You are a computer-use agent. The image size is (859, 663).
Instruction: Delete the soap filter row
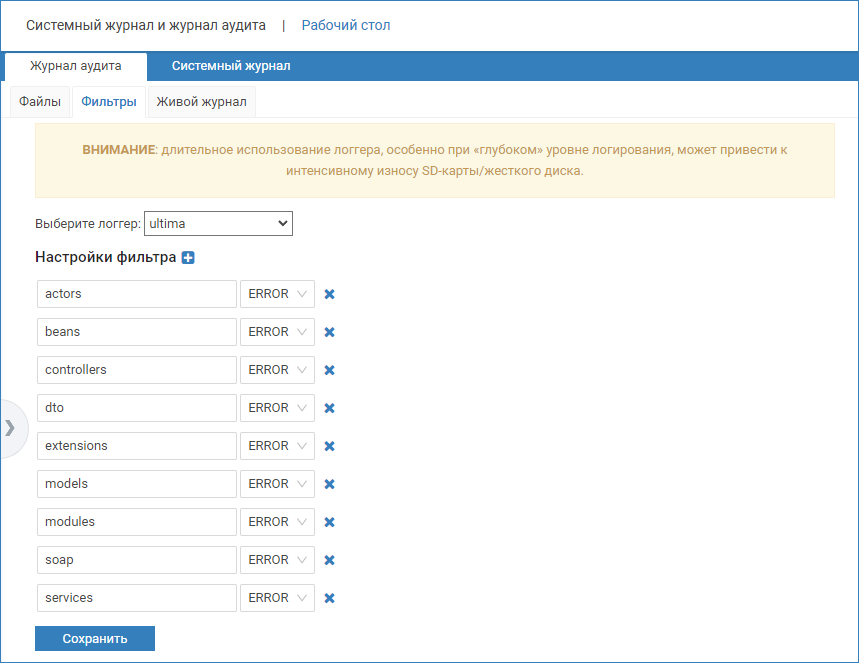(329, 560)
